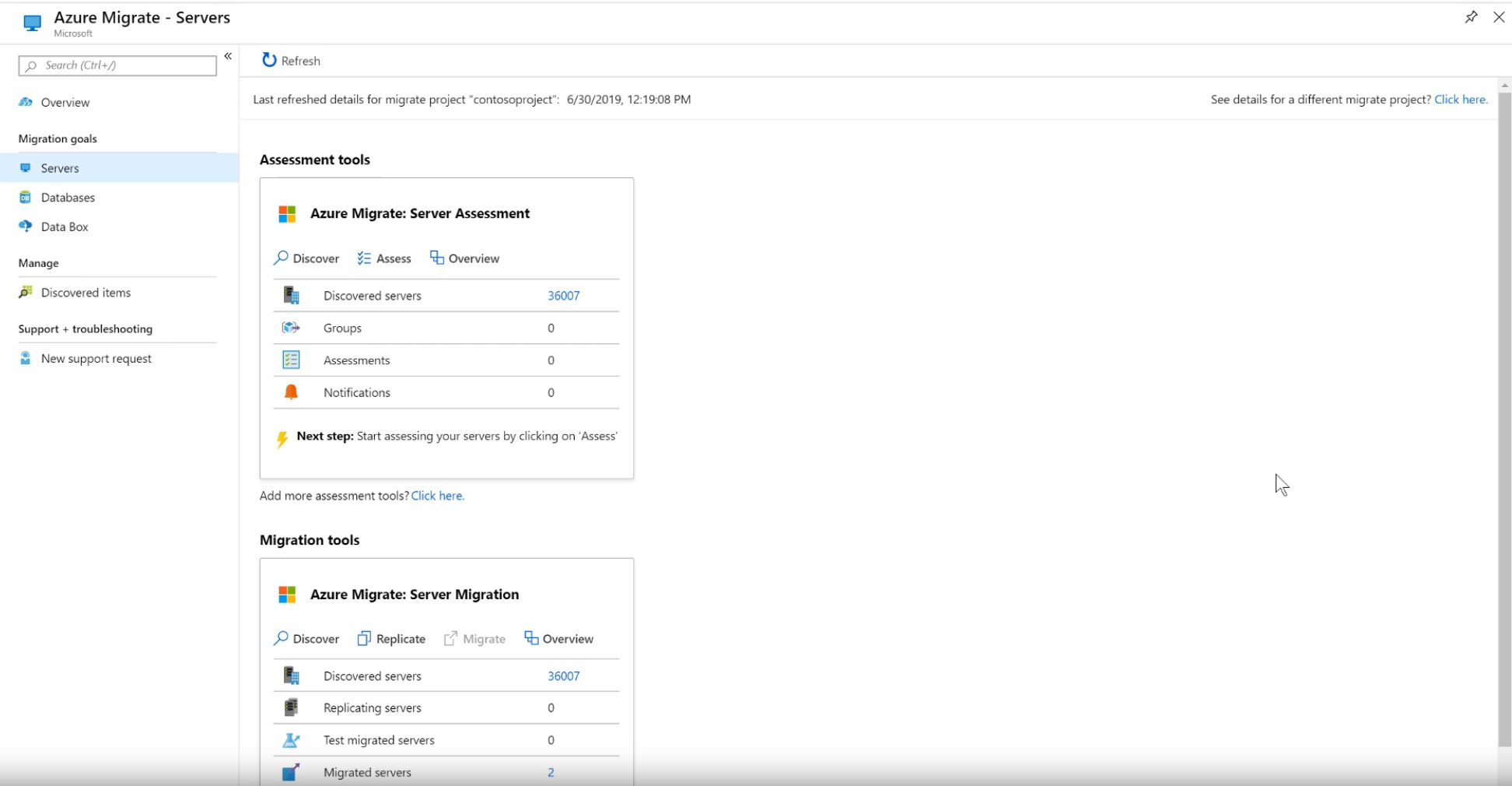1512x786 pixels.
Task: Click the Refresh icon in toolbar
Action: (x=269, y=61)
